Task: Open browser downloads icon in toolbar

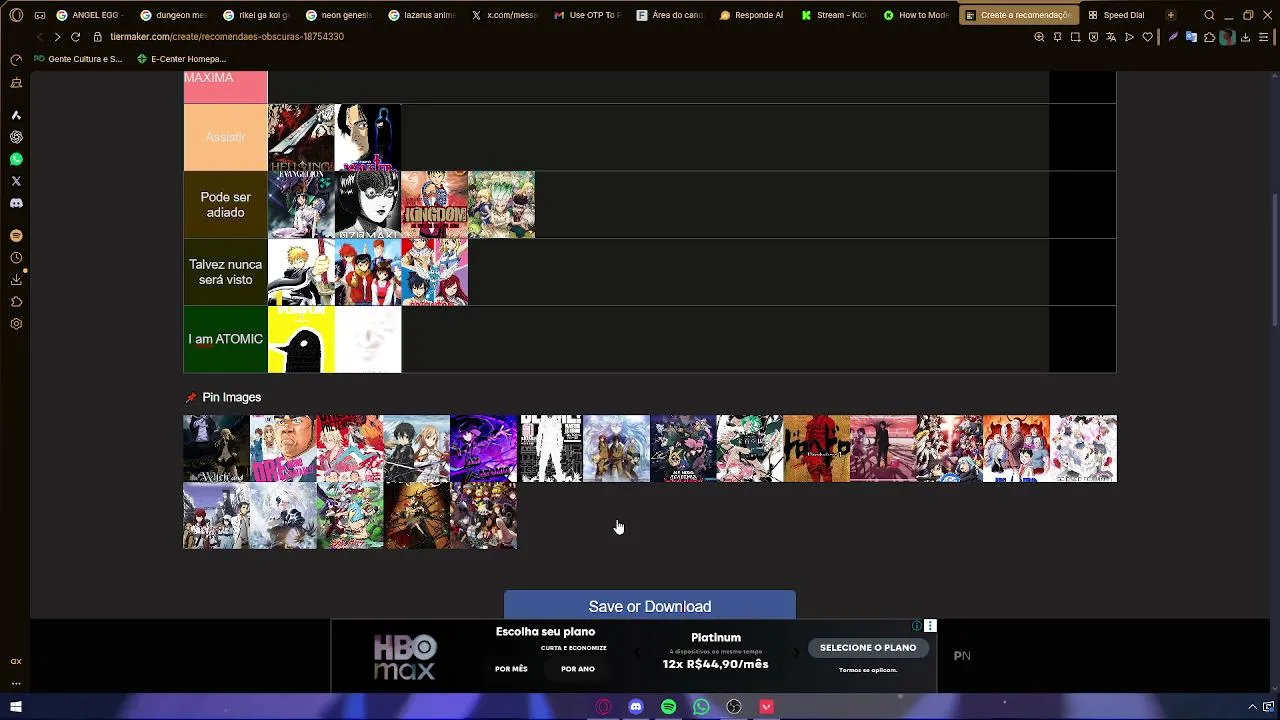Action: tap(1245, 37)
